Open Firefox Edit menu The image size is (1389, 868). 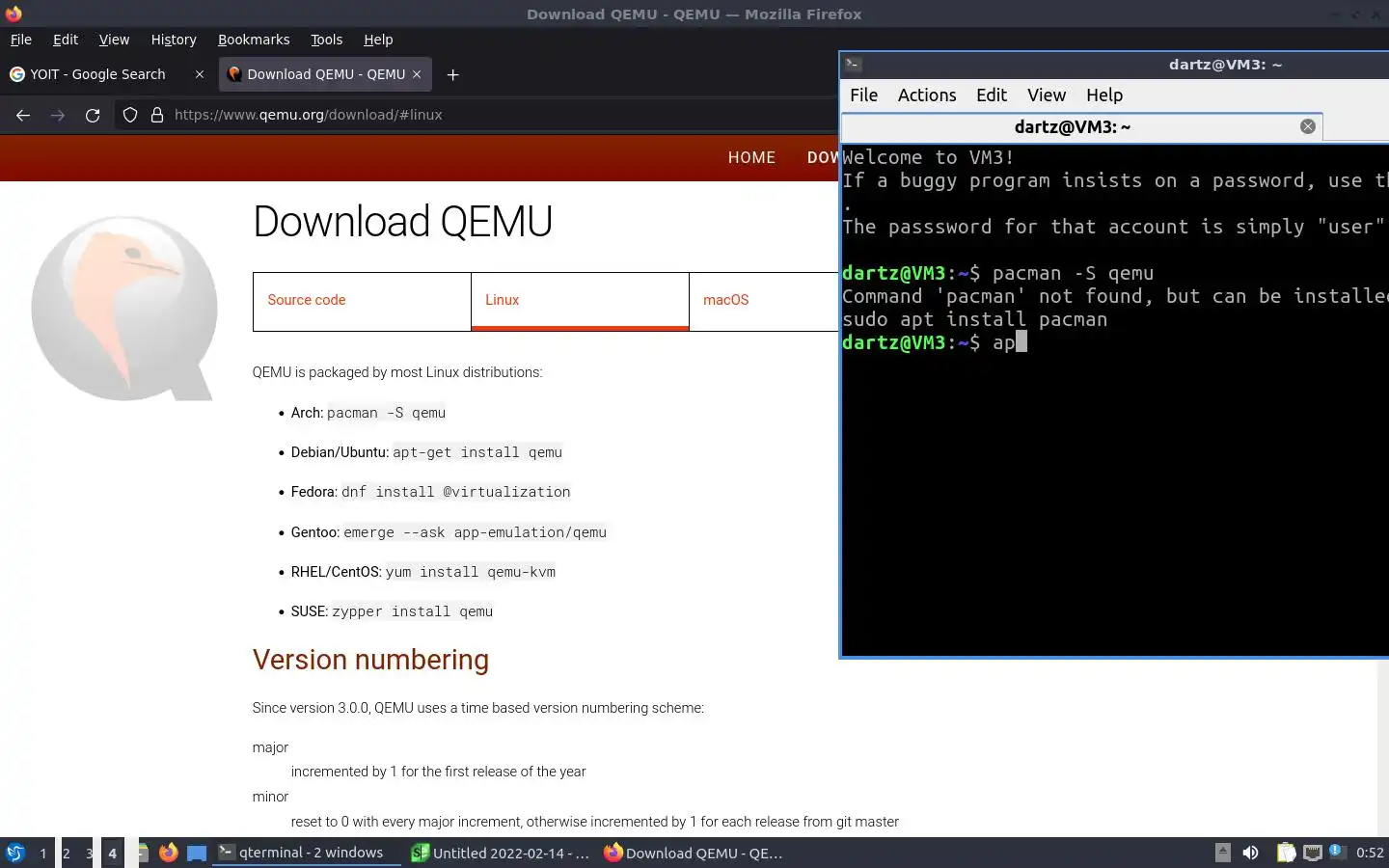pos(66,40)
